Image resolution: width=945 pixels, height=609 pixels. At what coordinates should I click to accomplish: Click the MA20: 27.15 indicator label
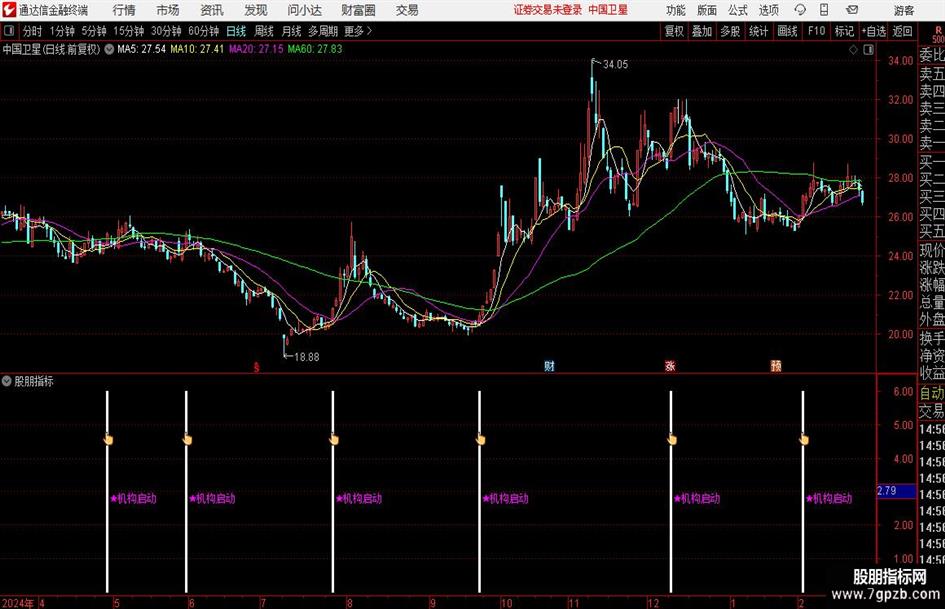click(256, 49)
